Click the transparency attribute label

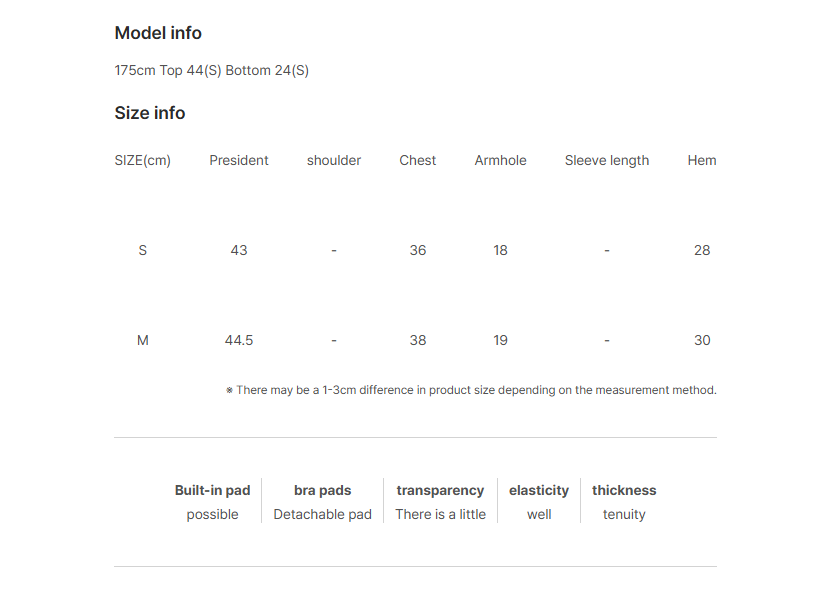pyautogui.click(x=440, y=491)
